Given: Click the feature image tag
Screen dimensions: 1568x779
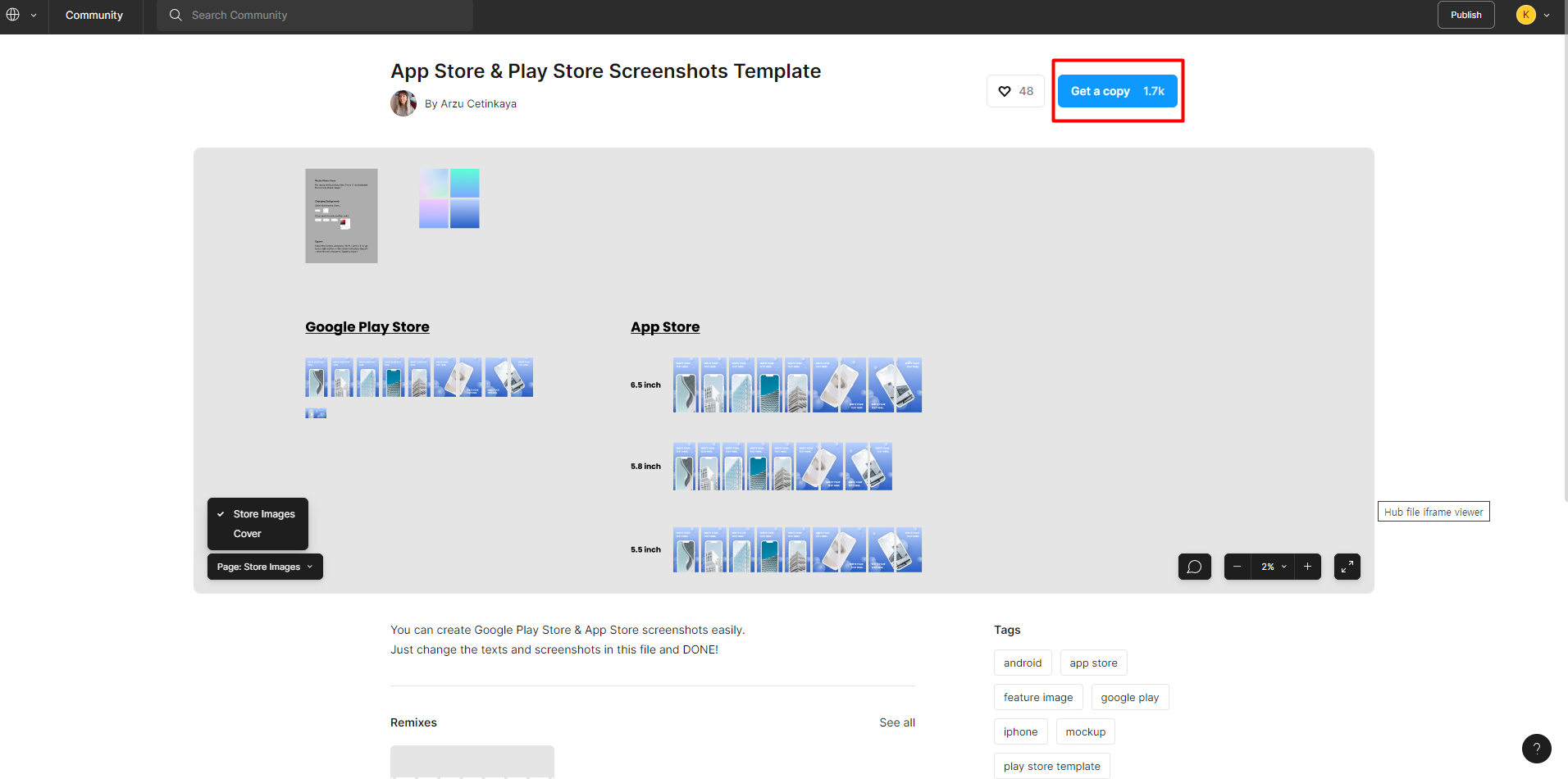Looking at the screenshot, I should (1038, 697).
